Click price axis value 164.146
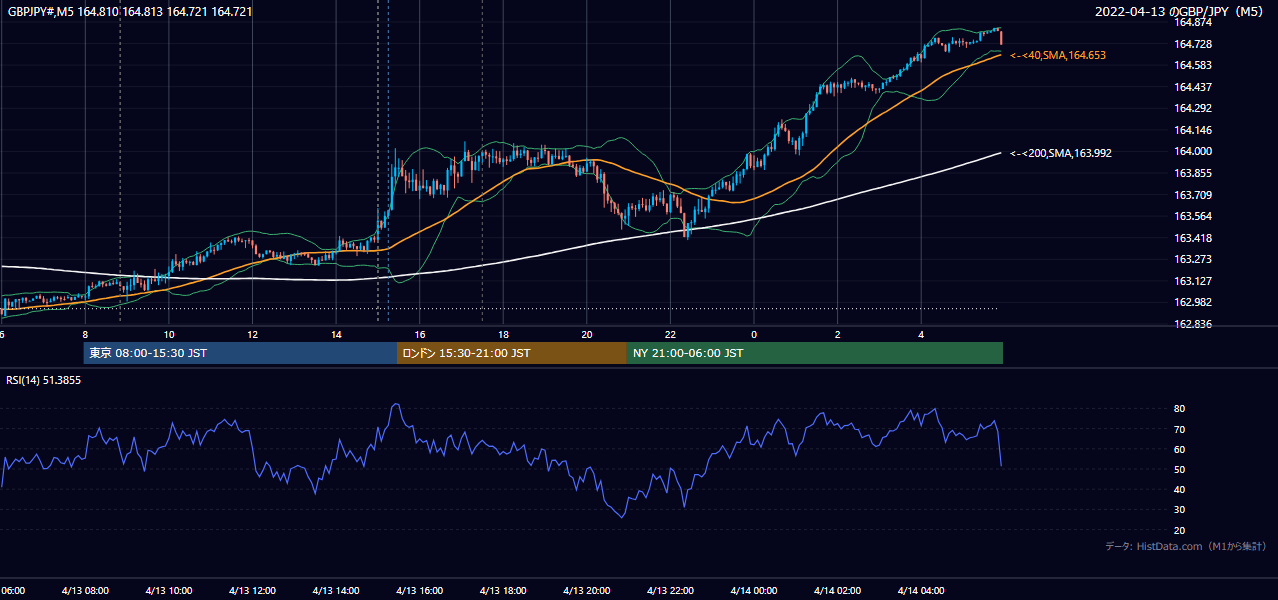The image size is (1278, 600). pyautogui.click(x=1193, y=130)
